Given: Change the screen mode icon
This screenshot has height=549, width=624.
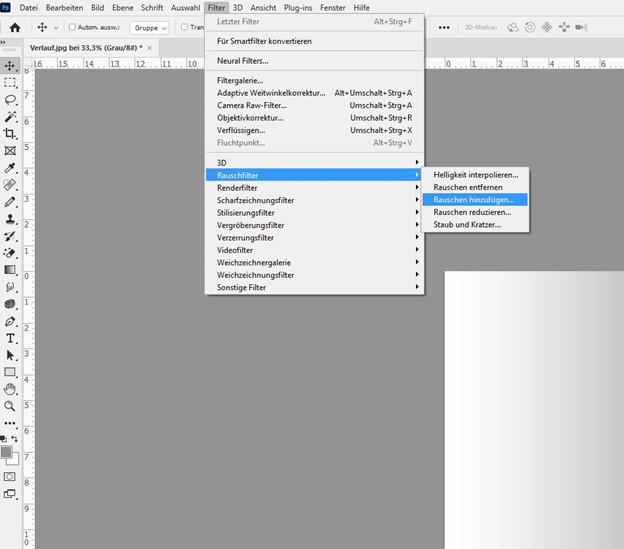Looking at the screenshot, I should tap(10, 494).
